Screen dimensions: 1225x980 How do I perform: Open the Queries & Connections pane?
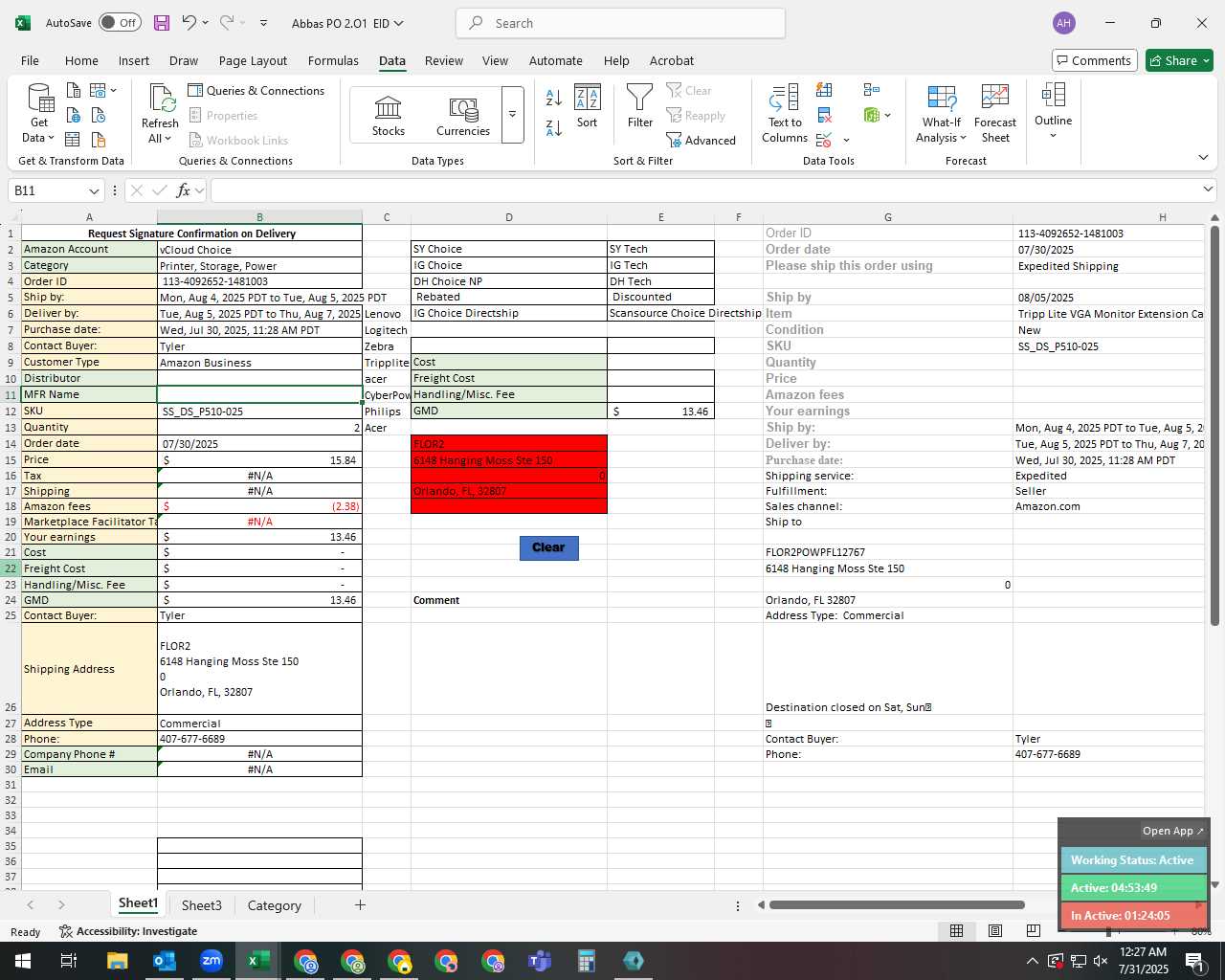[256, 91]
